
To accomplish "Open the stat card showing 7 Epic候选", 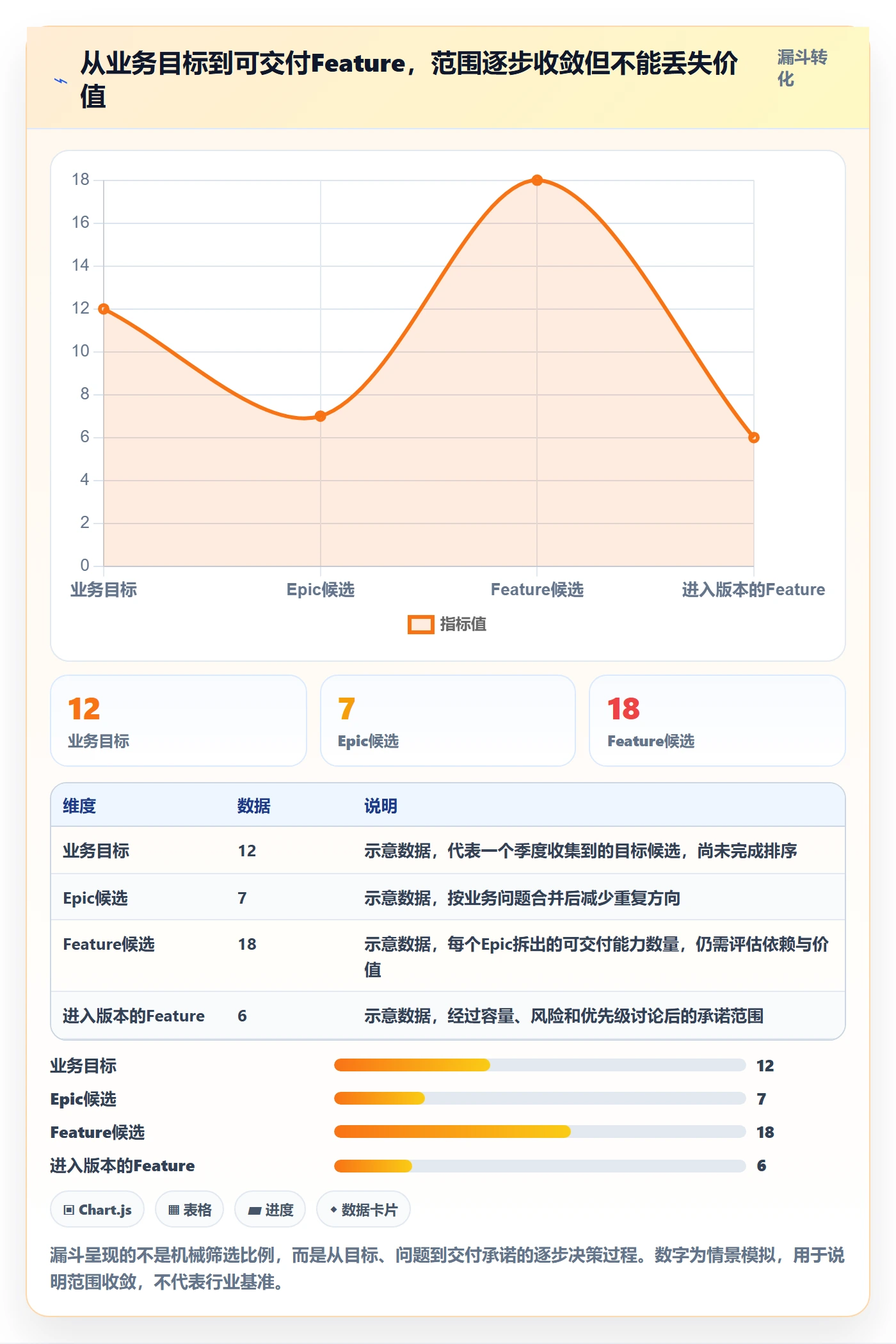I will point(448,721).
